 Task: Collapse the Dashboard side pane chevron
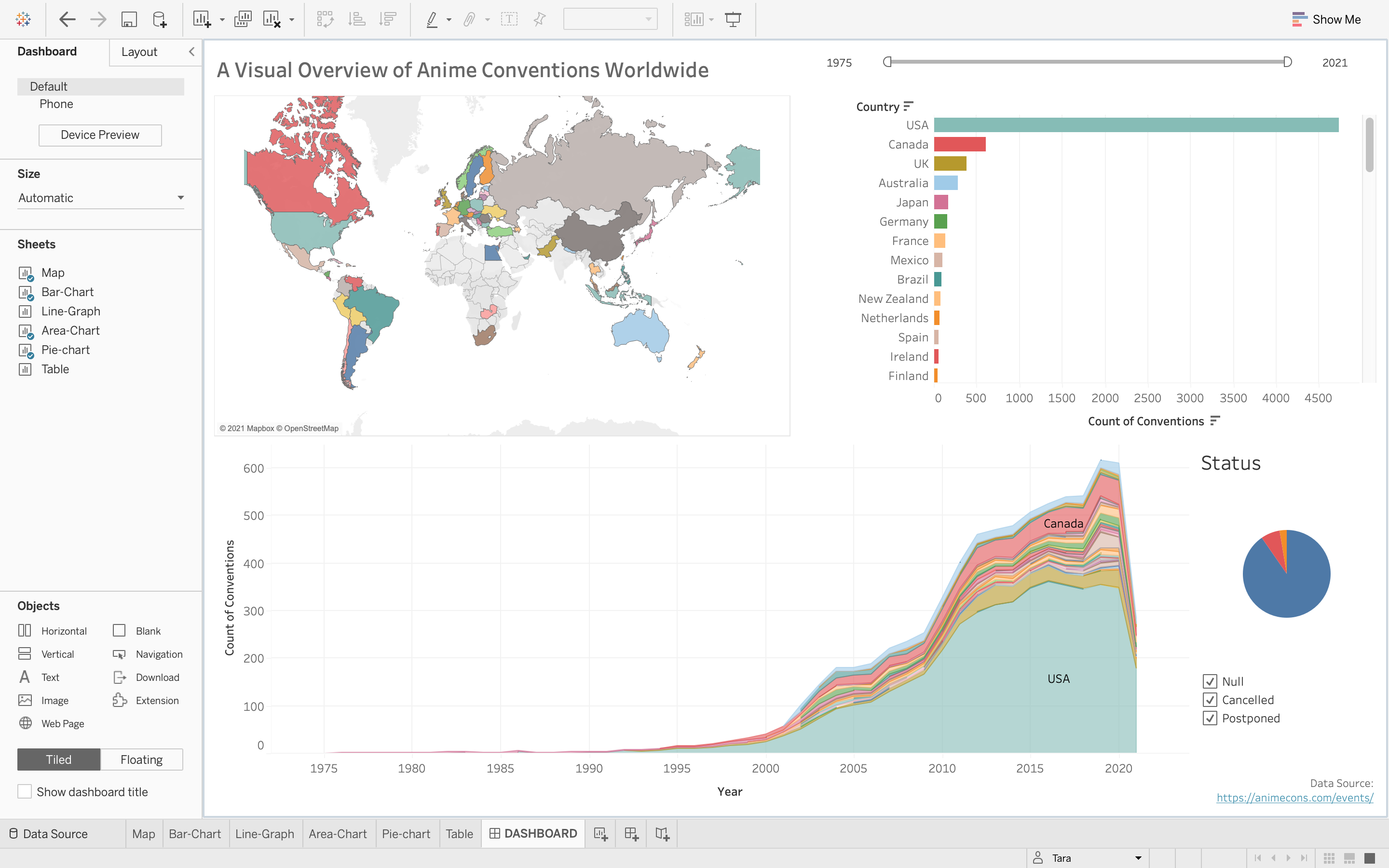(x=191, y=52)
